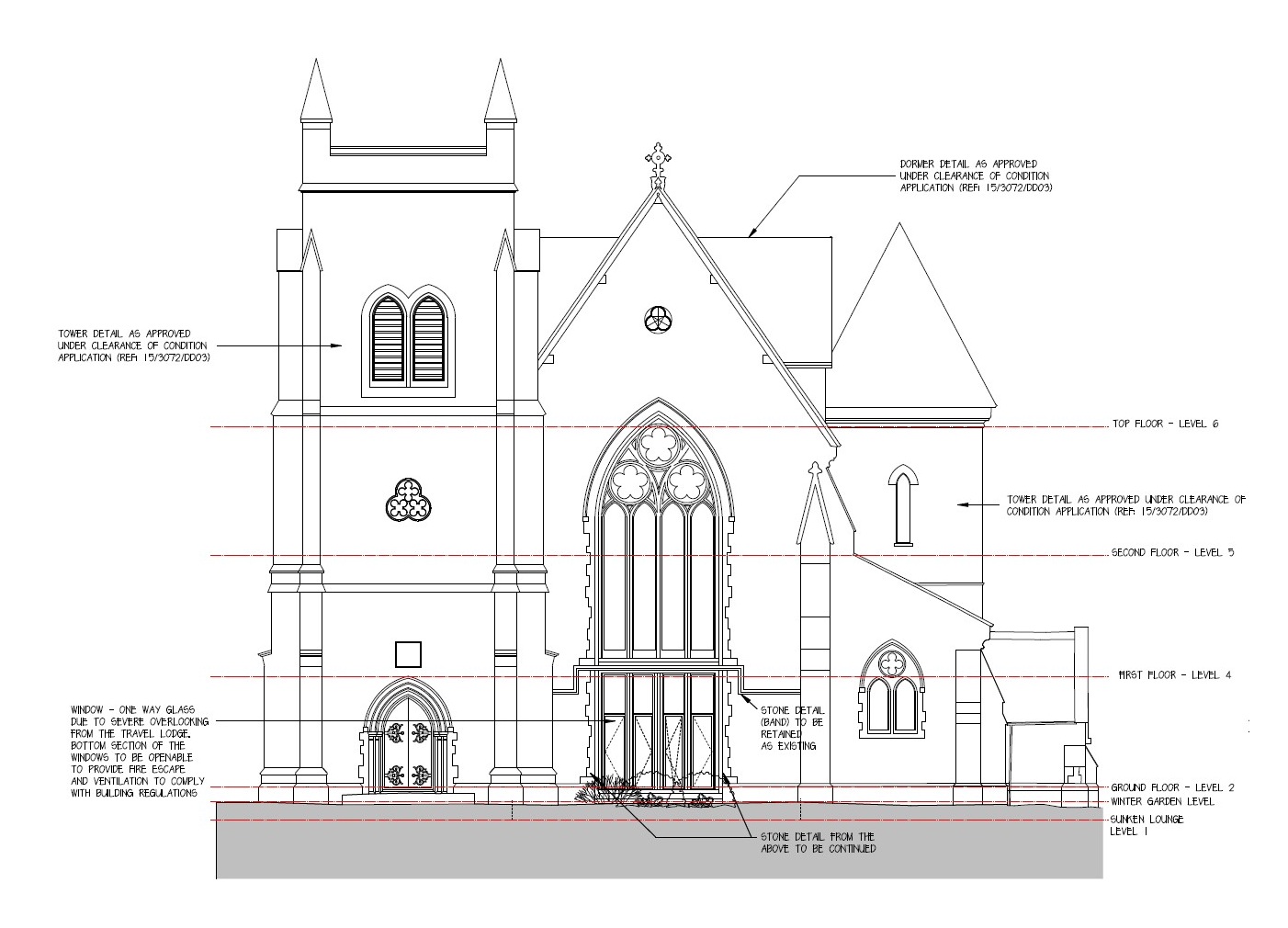The width and height of the screenshot is (1288, 928).
Task: Click the grey shaded ground fill area
Action: (x=459, y=850)
